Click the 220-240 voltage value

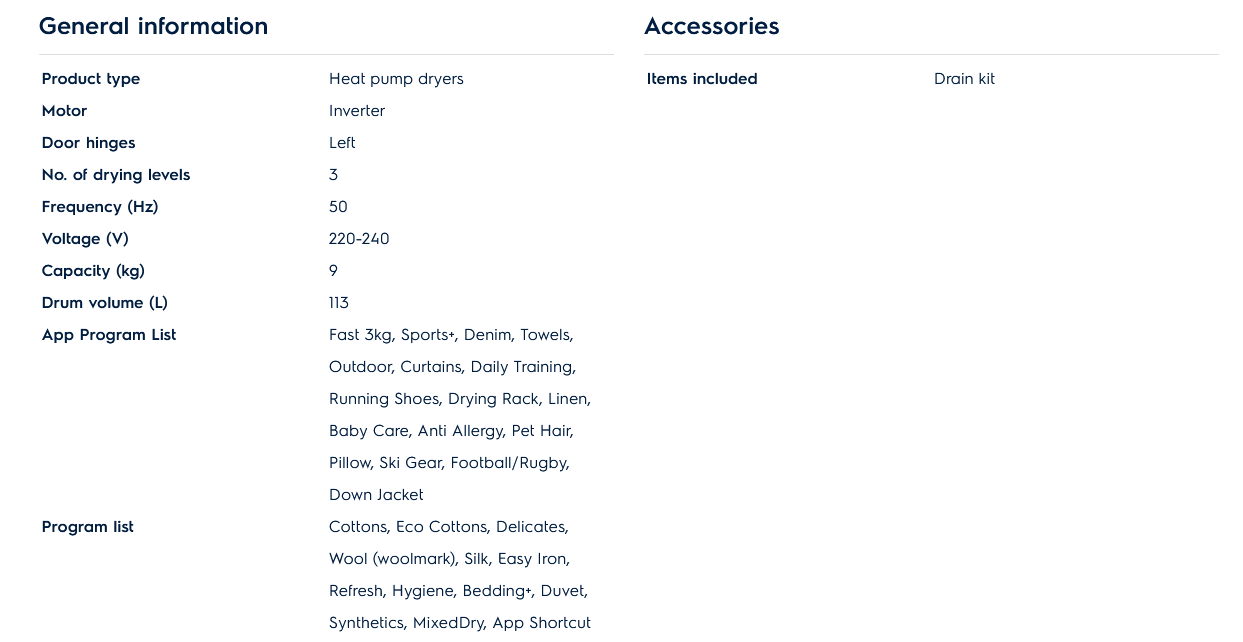[359, 239]
